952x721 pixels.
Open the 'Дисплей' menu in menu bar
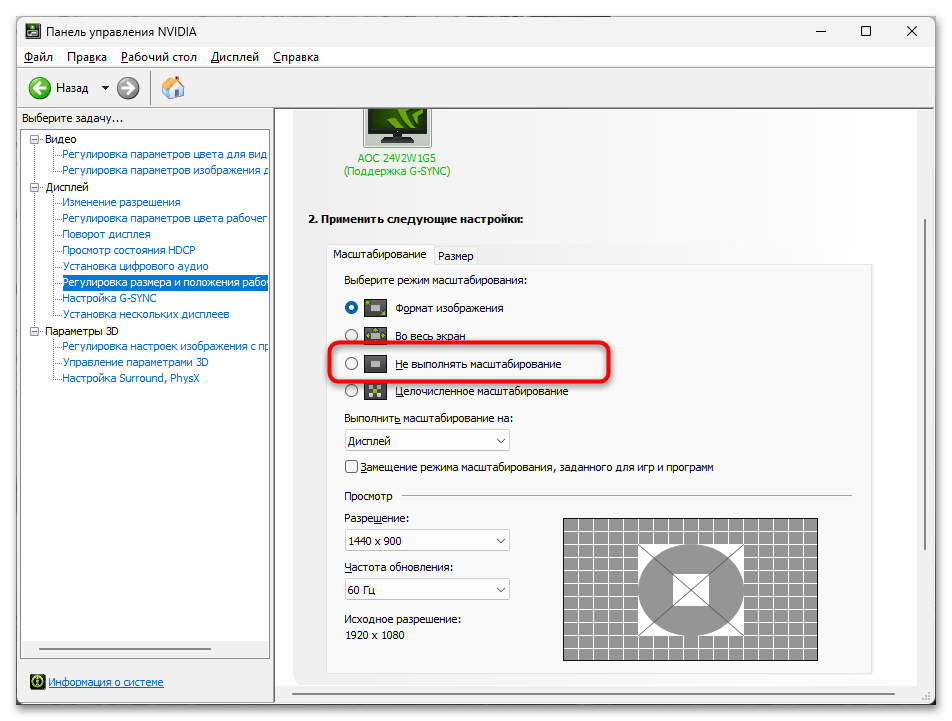235,57
